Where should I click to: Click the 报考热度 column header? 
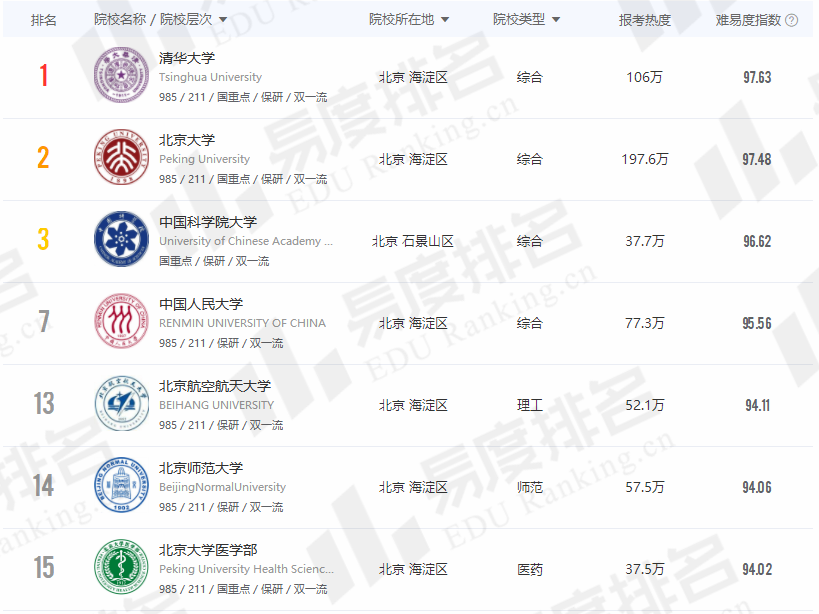pos(645,20)
